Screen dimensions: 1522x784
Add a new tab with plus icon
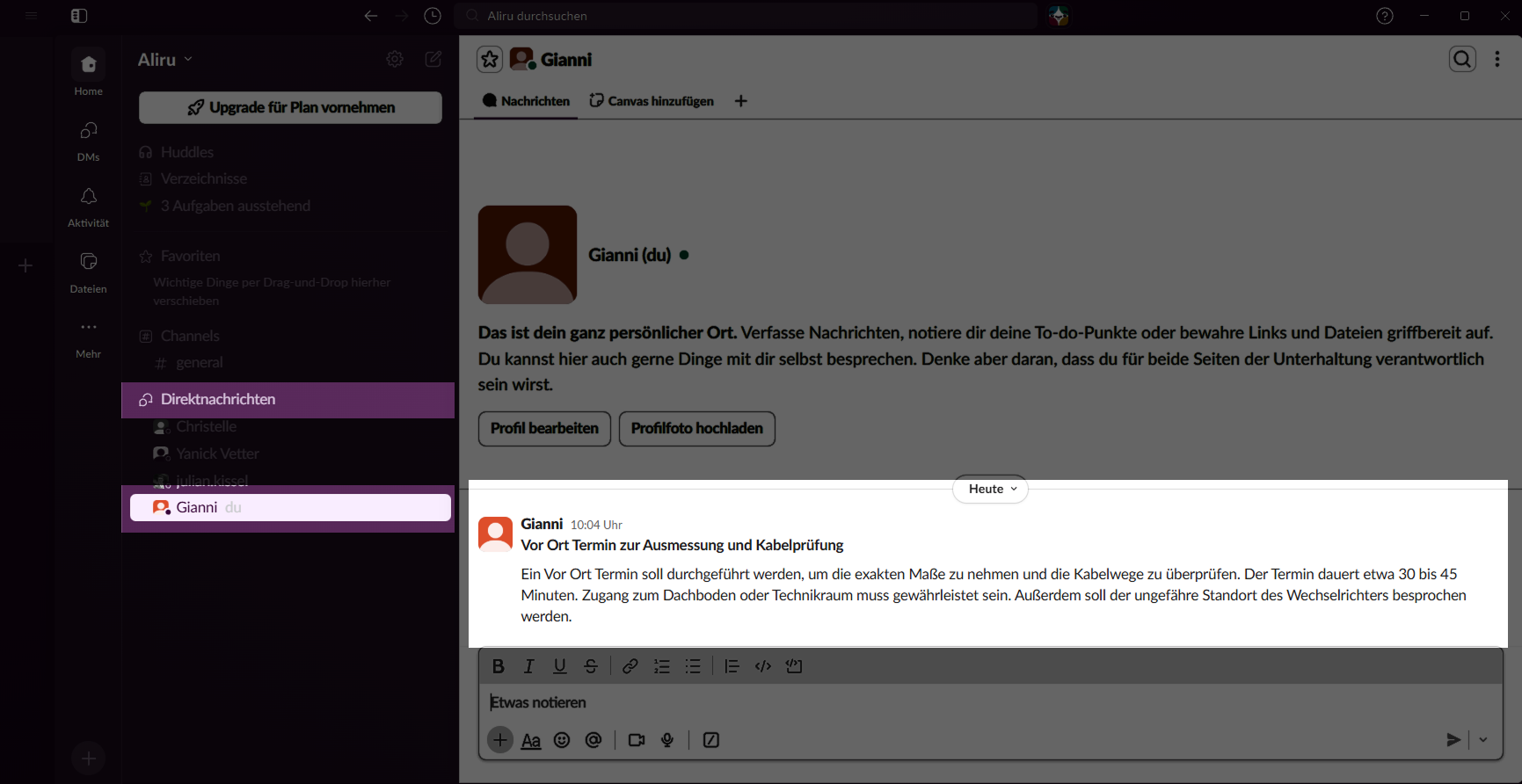coord(741,101)
